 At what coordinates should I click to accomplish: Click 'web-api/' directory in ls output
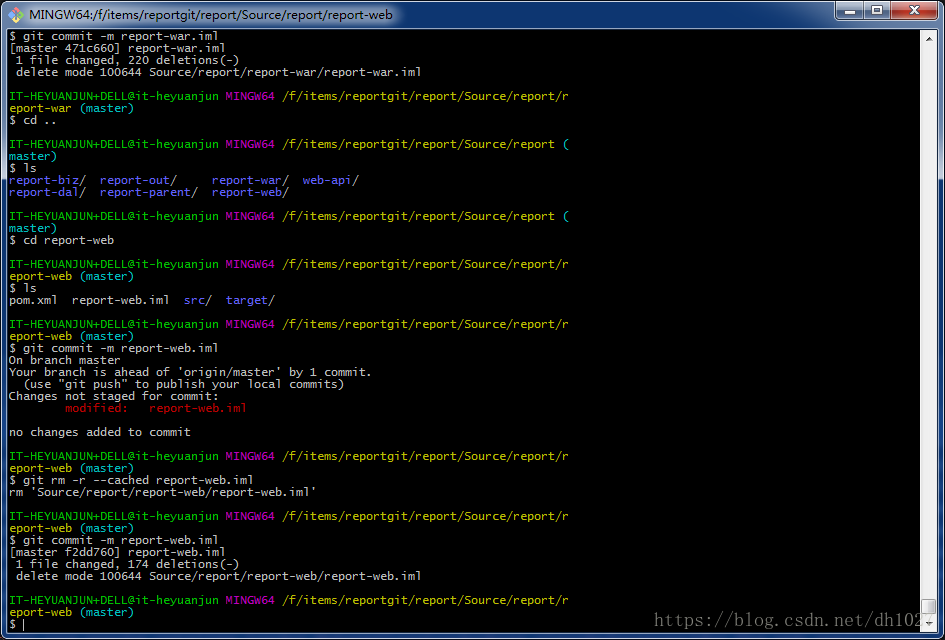[330, 180]
